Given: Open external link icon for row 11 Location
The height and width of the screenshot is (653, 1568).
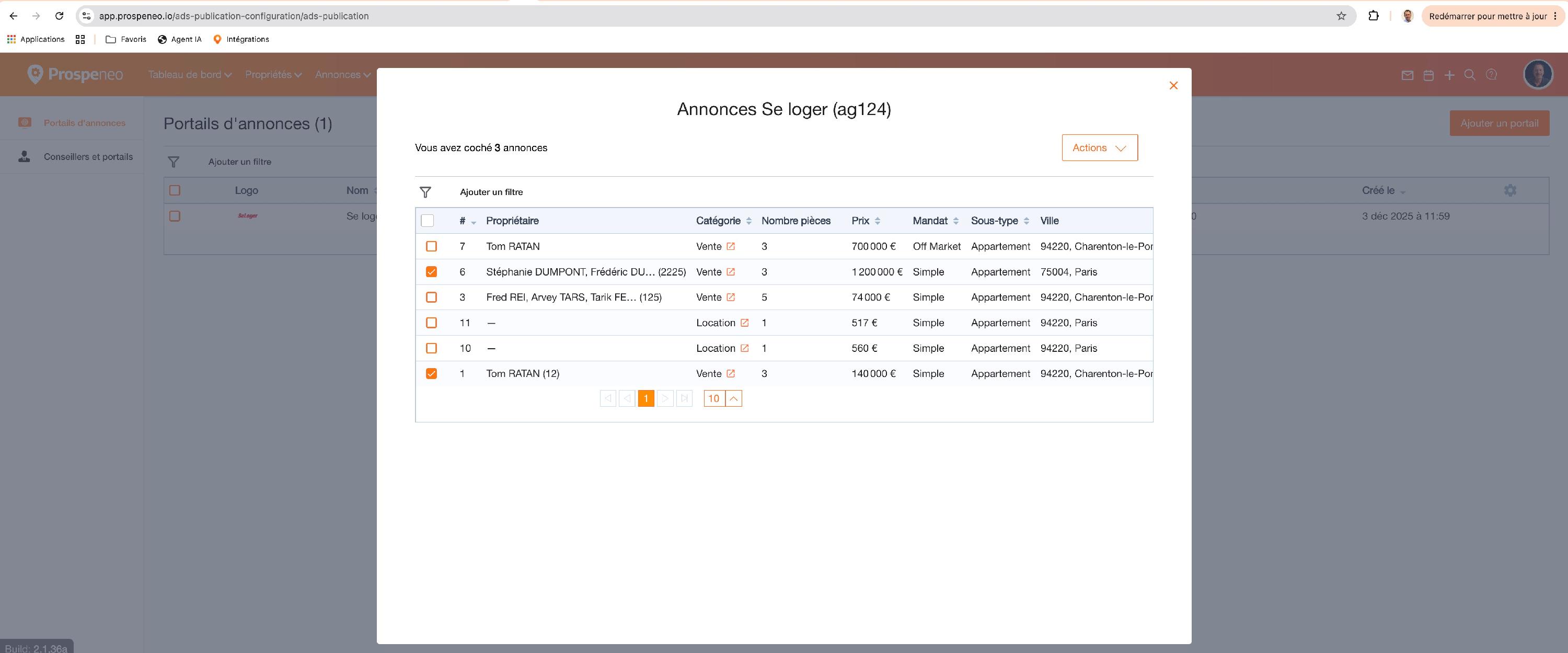Looking at the screenshot, I should [744, 323].
